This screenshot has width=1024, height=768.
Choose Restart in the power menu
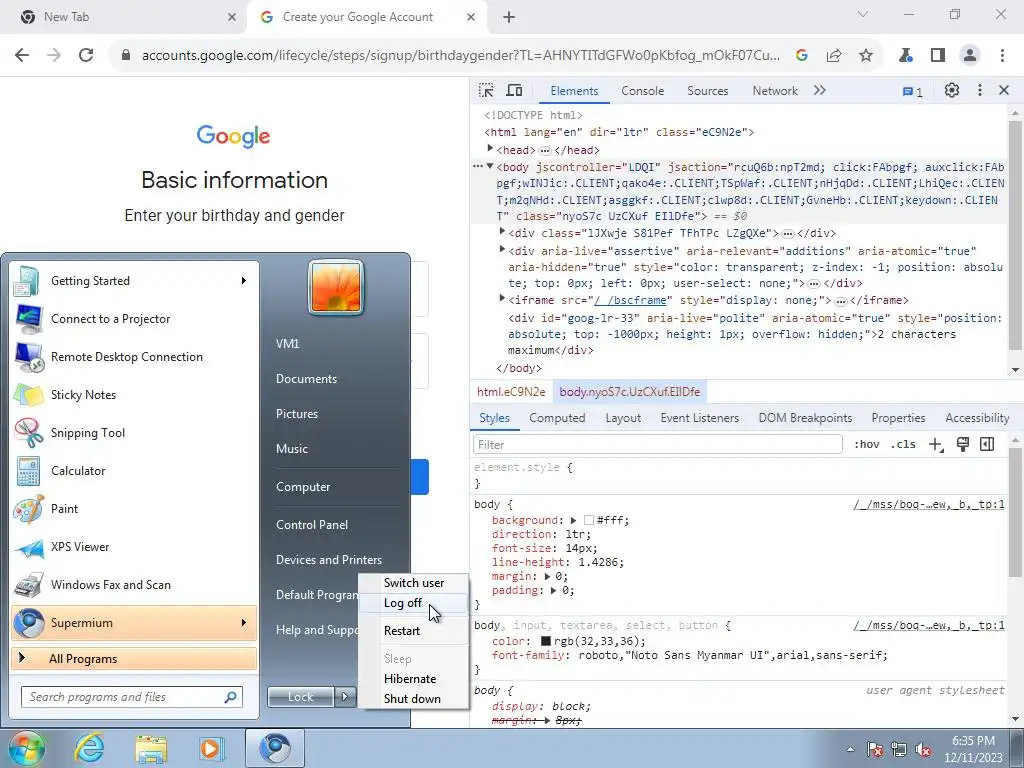tap(414, 631)
